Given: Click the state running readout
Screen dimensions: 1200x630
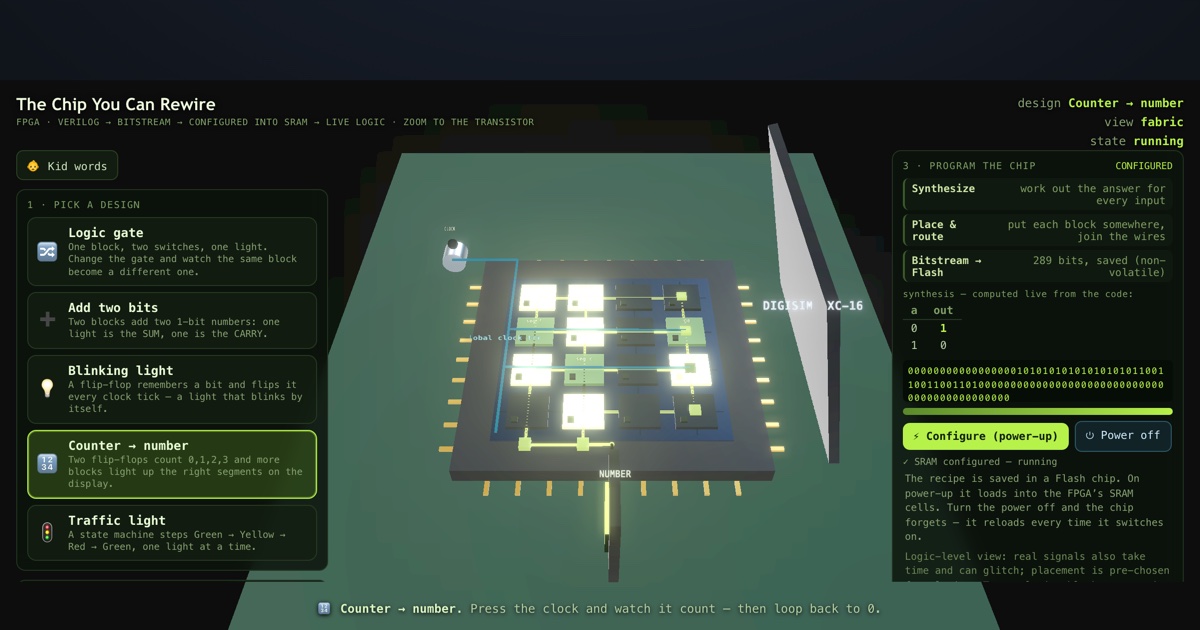Looking at the screenshot, I should pos(1137,141).
